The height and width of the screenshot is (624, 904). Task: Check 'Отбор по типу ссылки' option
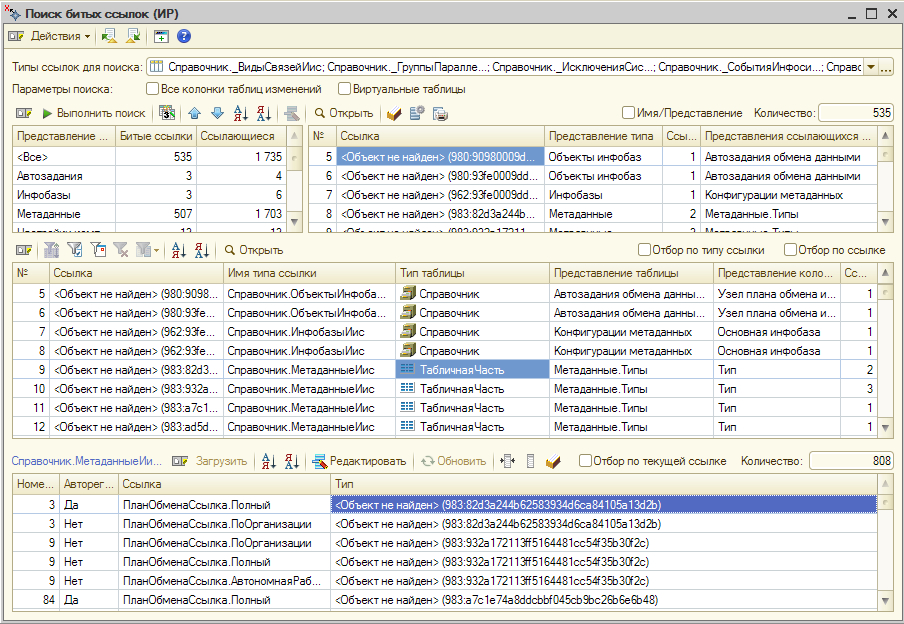coord(645,250)
